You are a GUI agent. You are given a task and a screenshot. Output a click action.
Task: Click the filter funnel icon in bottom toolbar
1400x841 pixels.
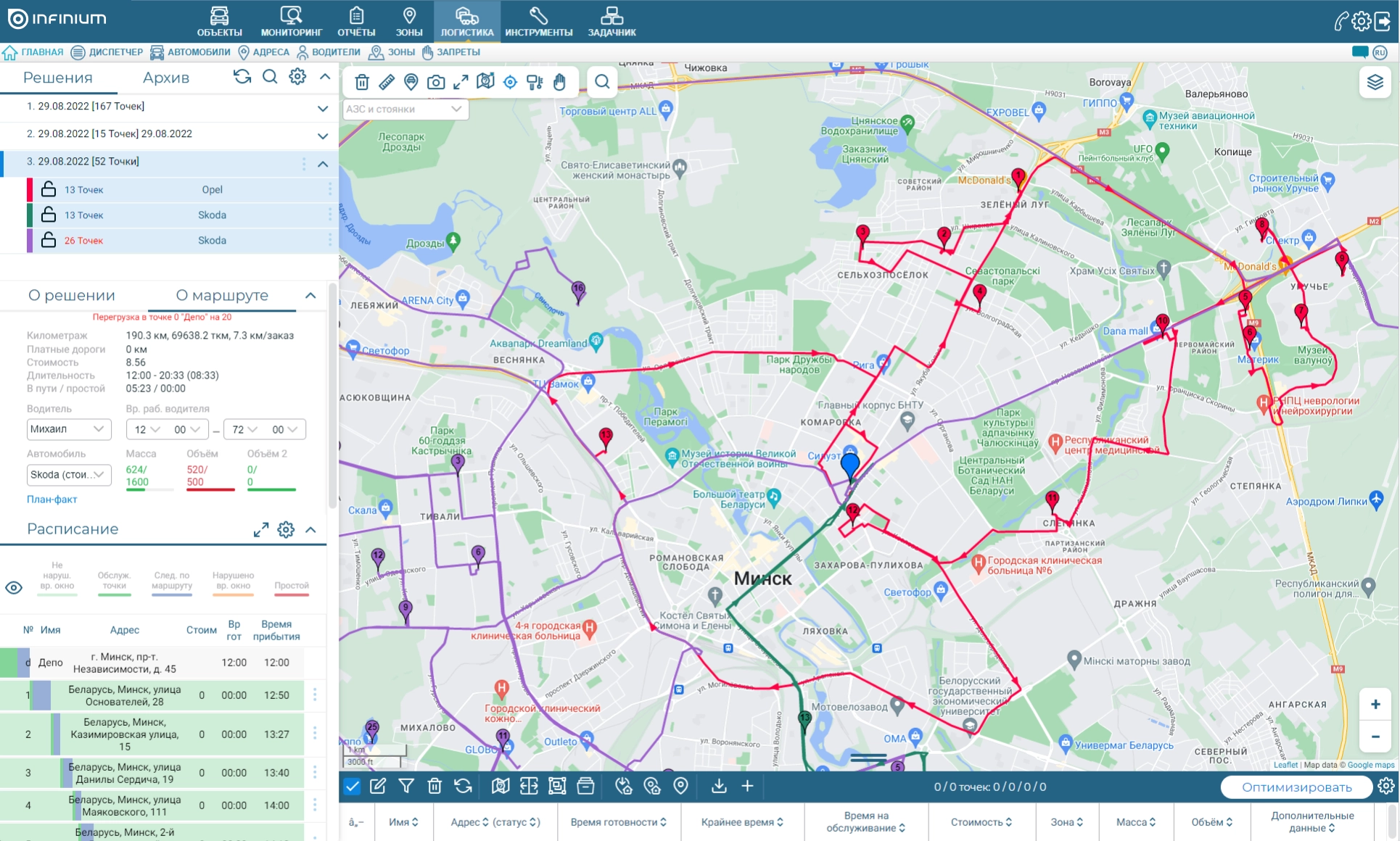coord(406,786)
